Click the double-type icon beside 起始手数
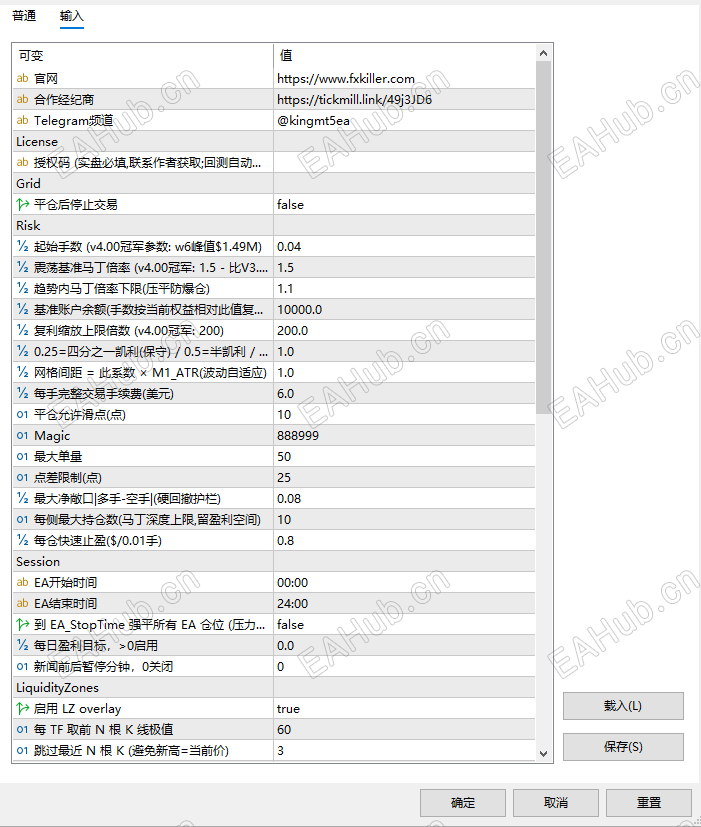 click(x=22, y=247)
